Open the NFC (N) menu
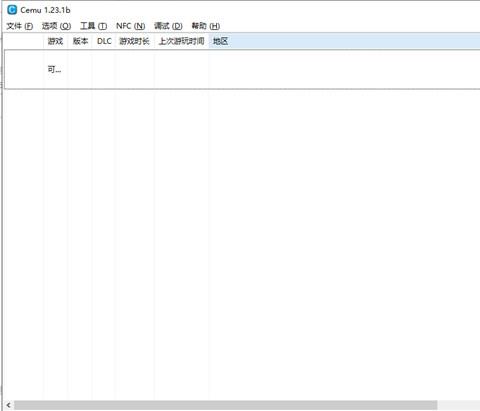The width and height of the screenshot is (480, 411). [x=130, y=26]
